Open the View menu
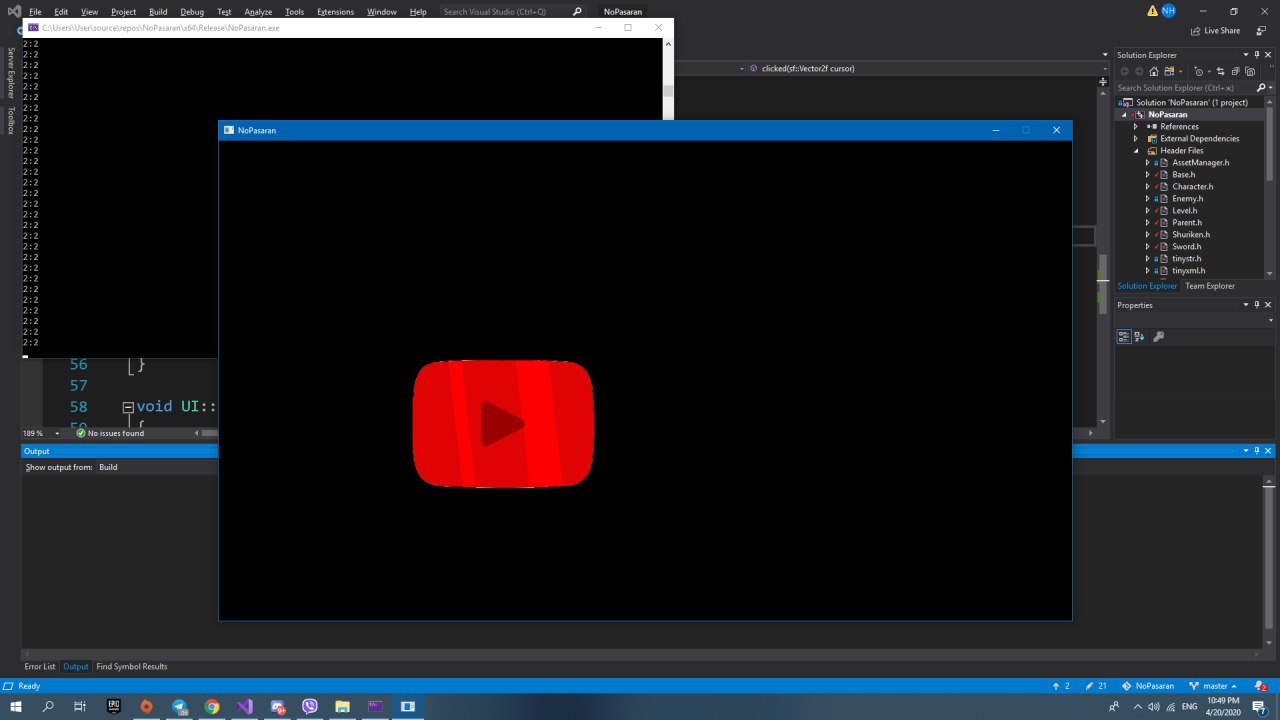 pyautogui.click(x=89, y=12)
